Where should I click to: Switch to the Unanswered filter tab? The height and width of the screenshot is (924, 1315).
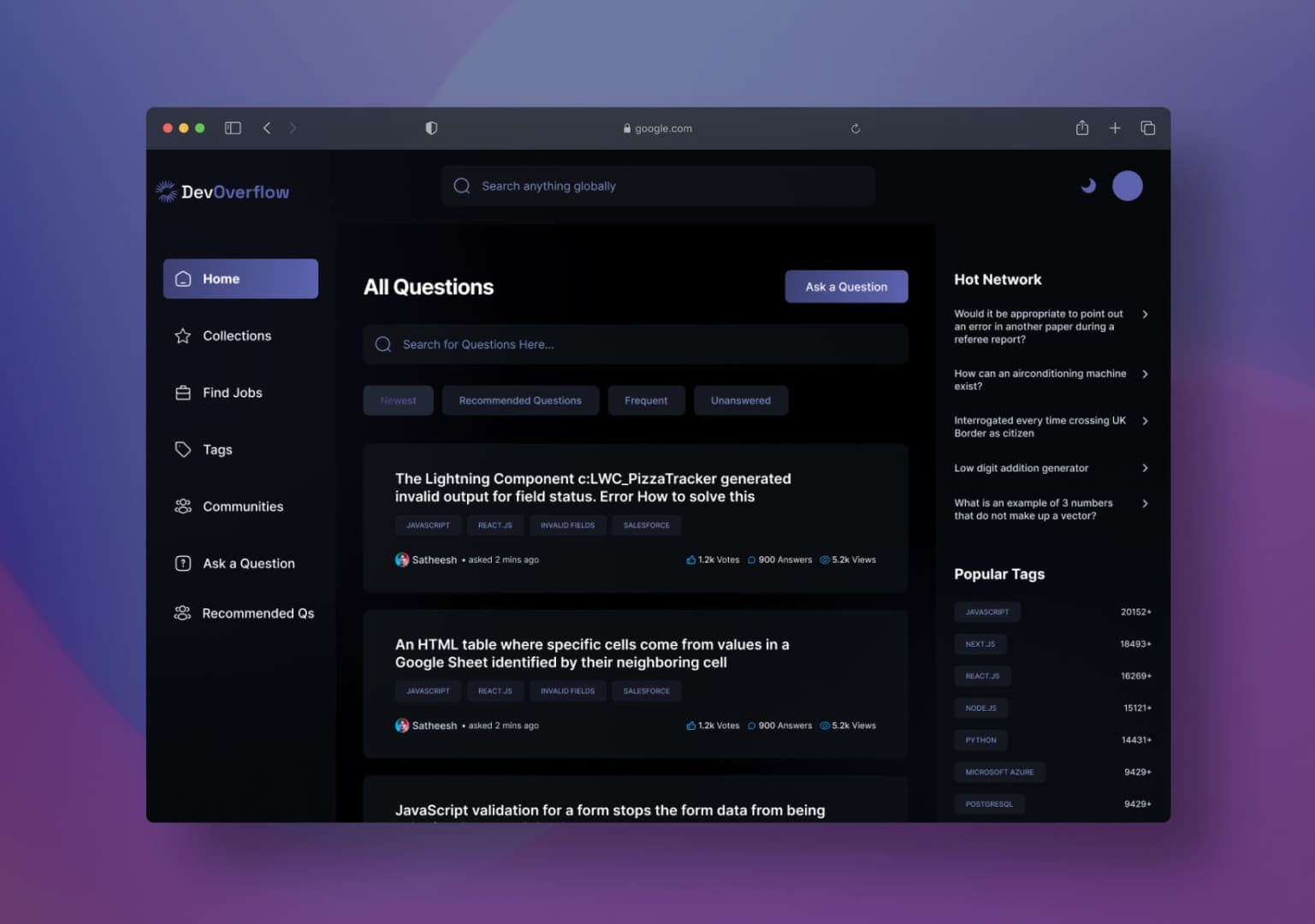(741, 400)
